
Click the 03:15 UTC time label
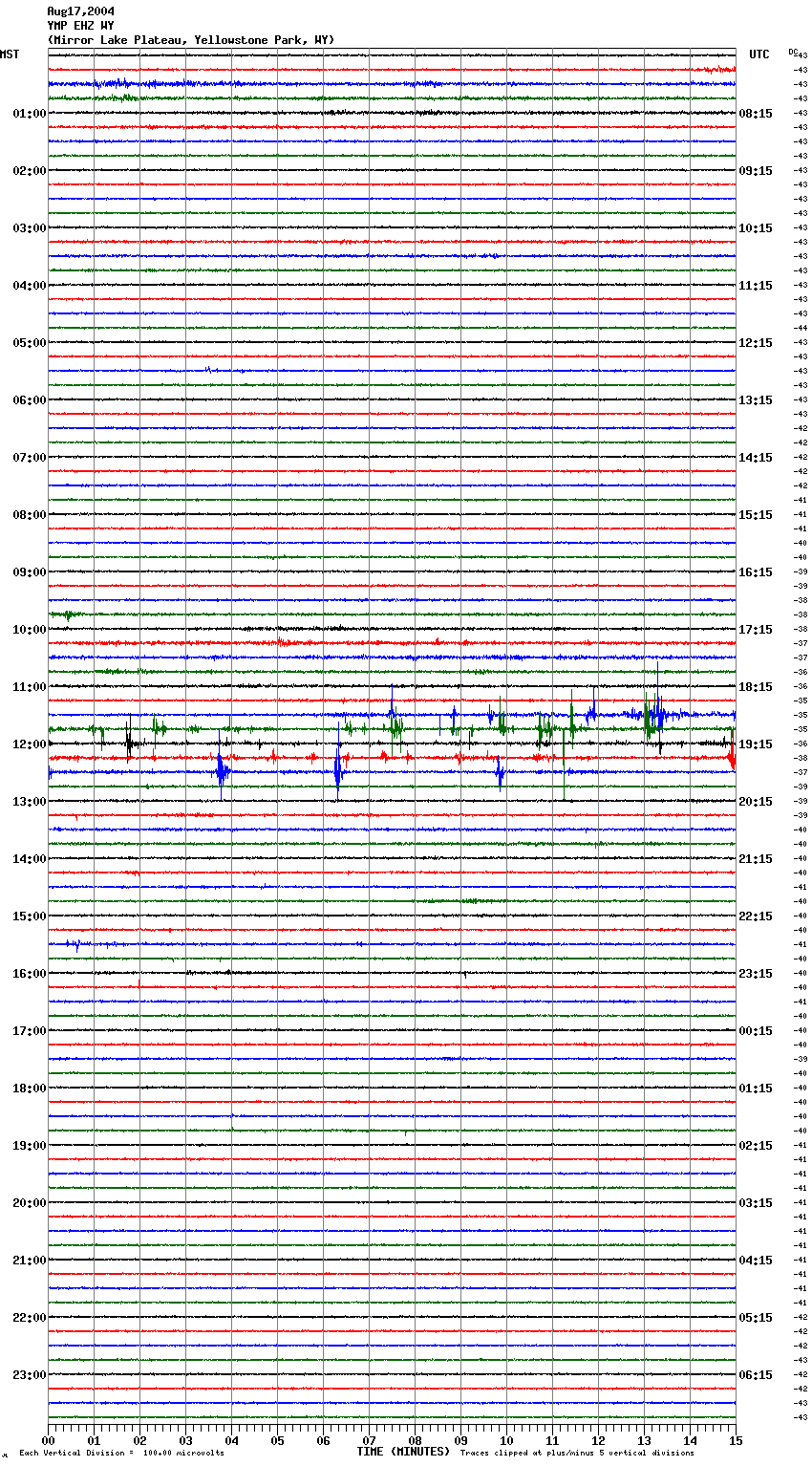pyautogui.click(x=756, y=1203)
